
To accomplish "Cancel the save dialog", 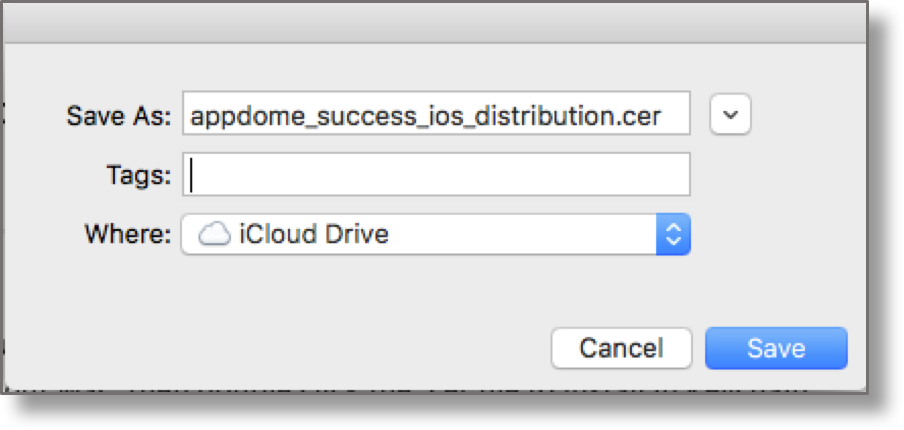I will point(621,348).
